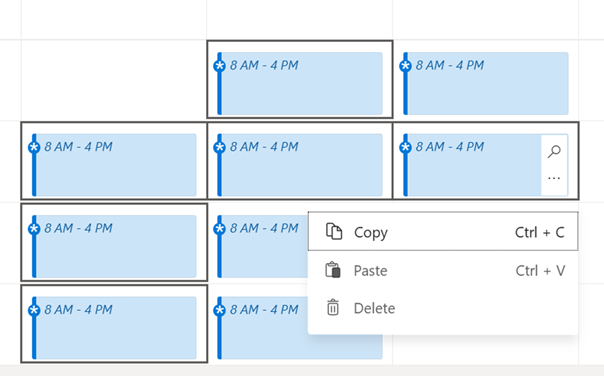Image resolution: width=604 pixels, height=376 pixels.
Task: Click the Ctrl + V shortcut label
Action: tap(540, 270)
